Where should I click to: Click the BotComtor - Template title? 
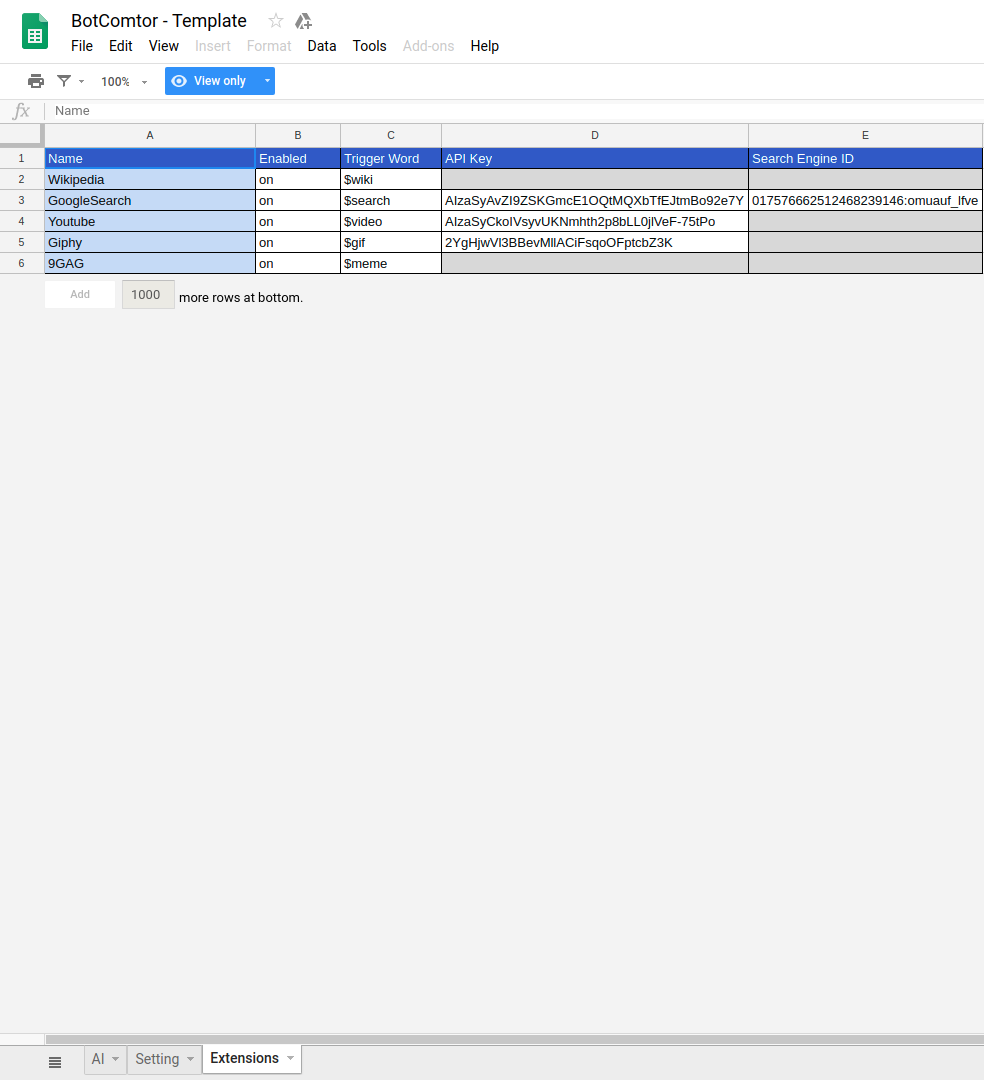pyautogui.click(x=159, y=21)
